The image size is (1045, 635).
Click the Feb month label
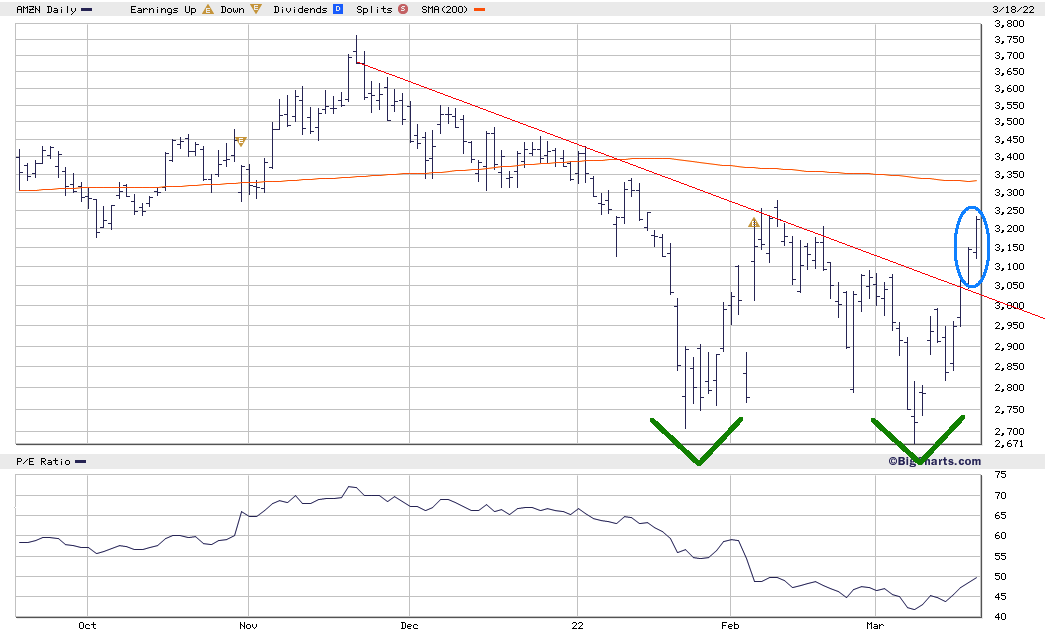[730, 625]
